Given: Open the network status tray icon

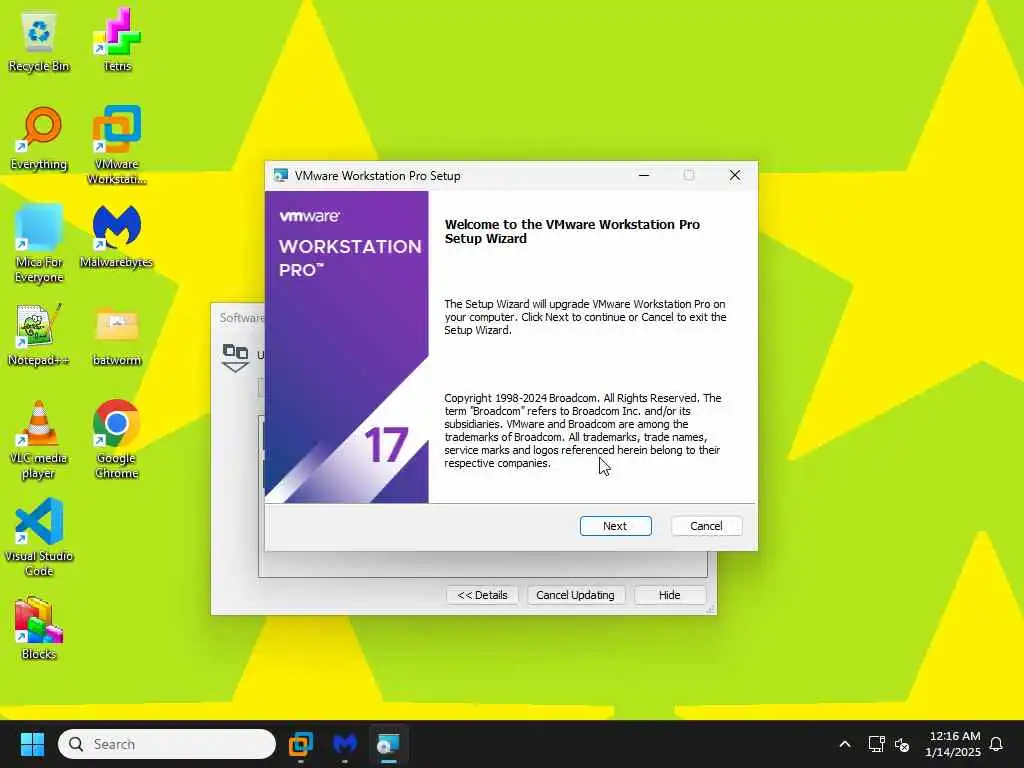Looking at the screenshot, I should pos(876,744).
